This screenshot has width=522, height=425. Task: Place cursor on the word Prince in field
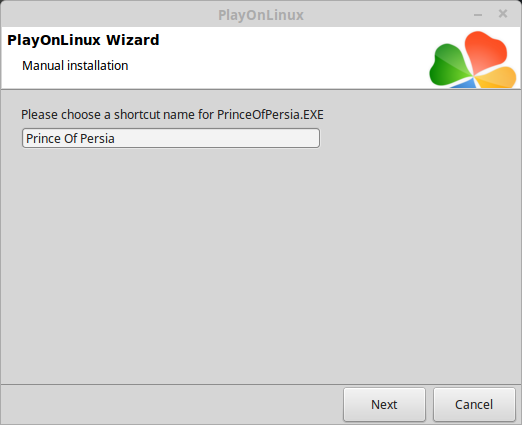point(44,138)
